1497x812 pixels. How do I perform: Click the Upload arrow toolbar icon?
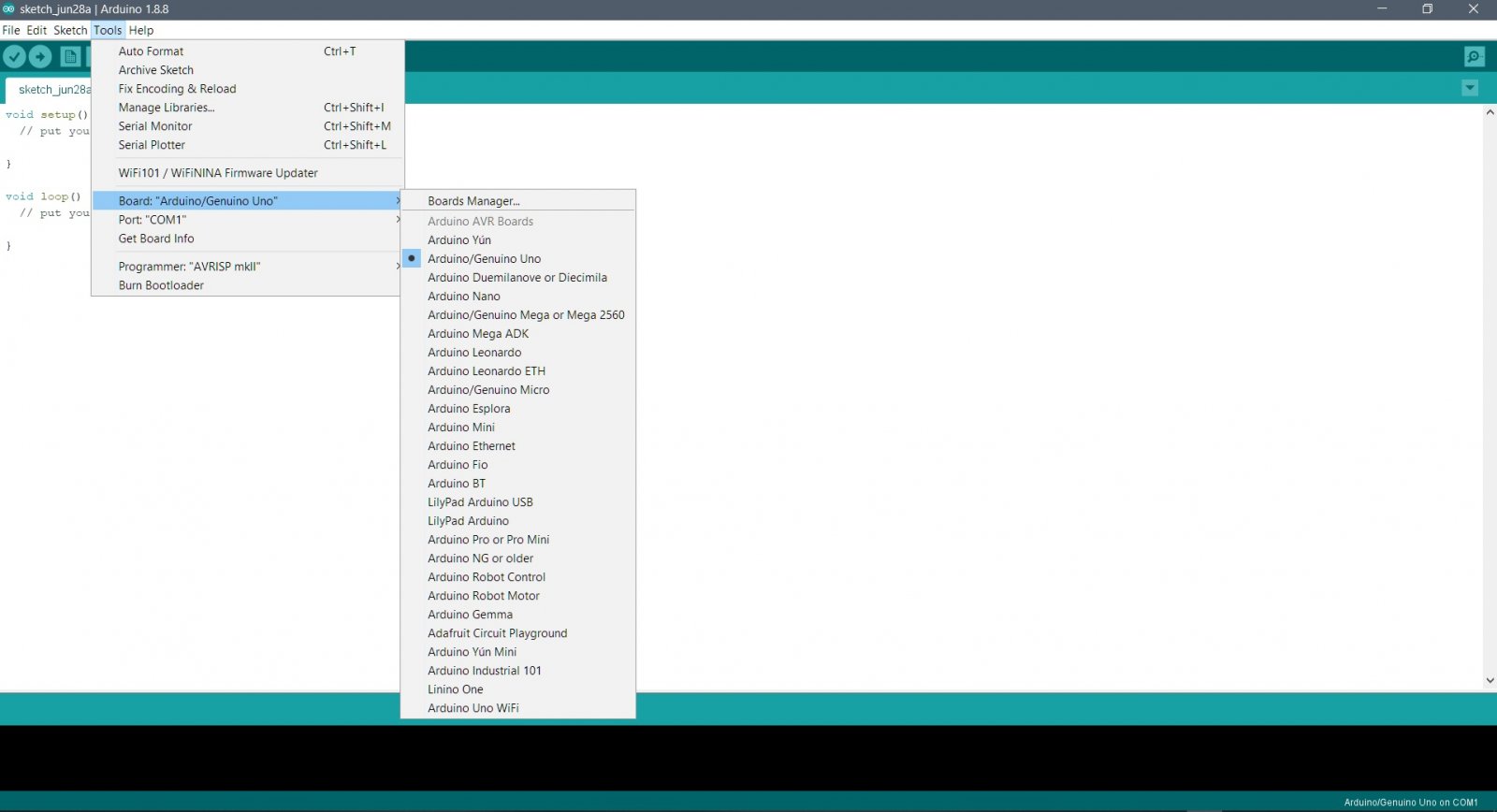40,57
